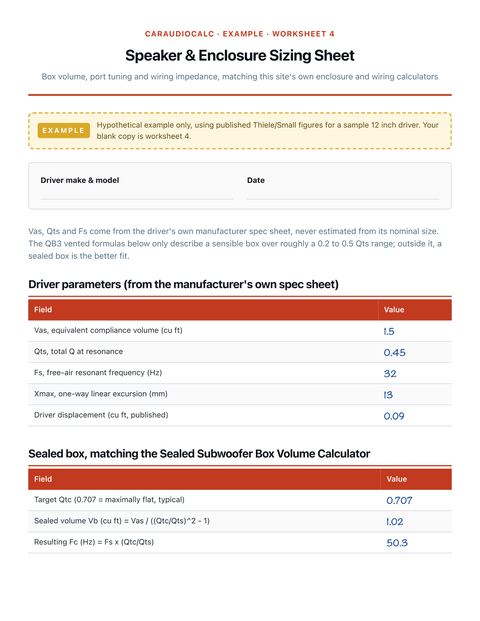This screenshot has height=621, width=480.
Task: Click the yellow EXAMPLE badge
Action: (63, 131)
